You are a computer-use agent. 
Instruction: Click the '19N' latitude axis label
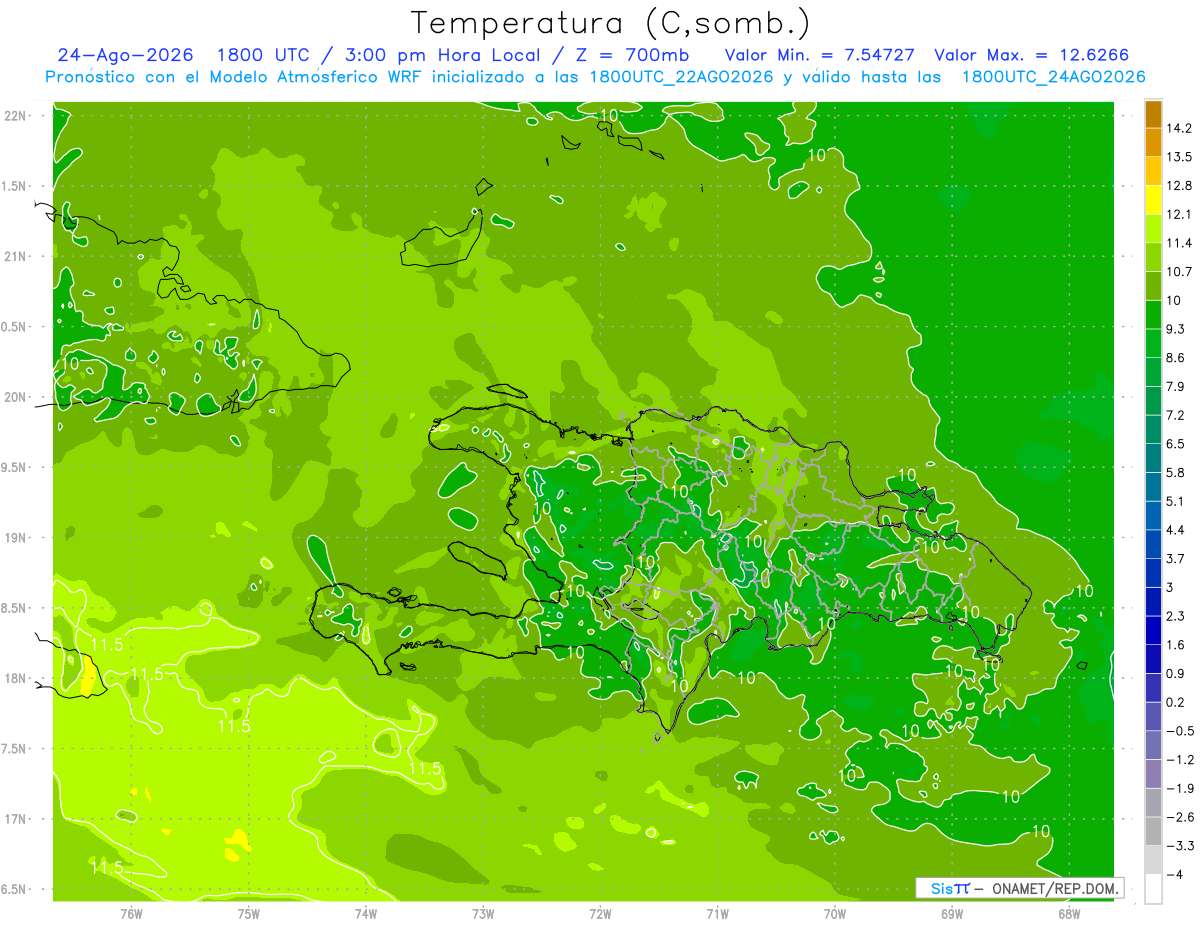pyautogui.click(x=15, y=538)
